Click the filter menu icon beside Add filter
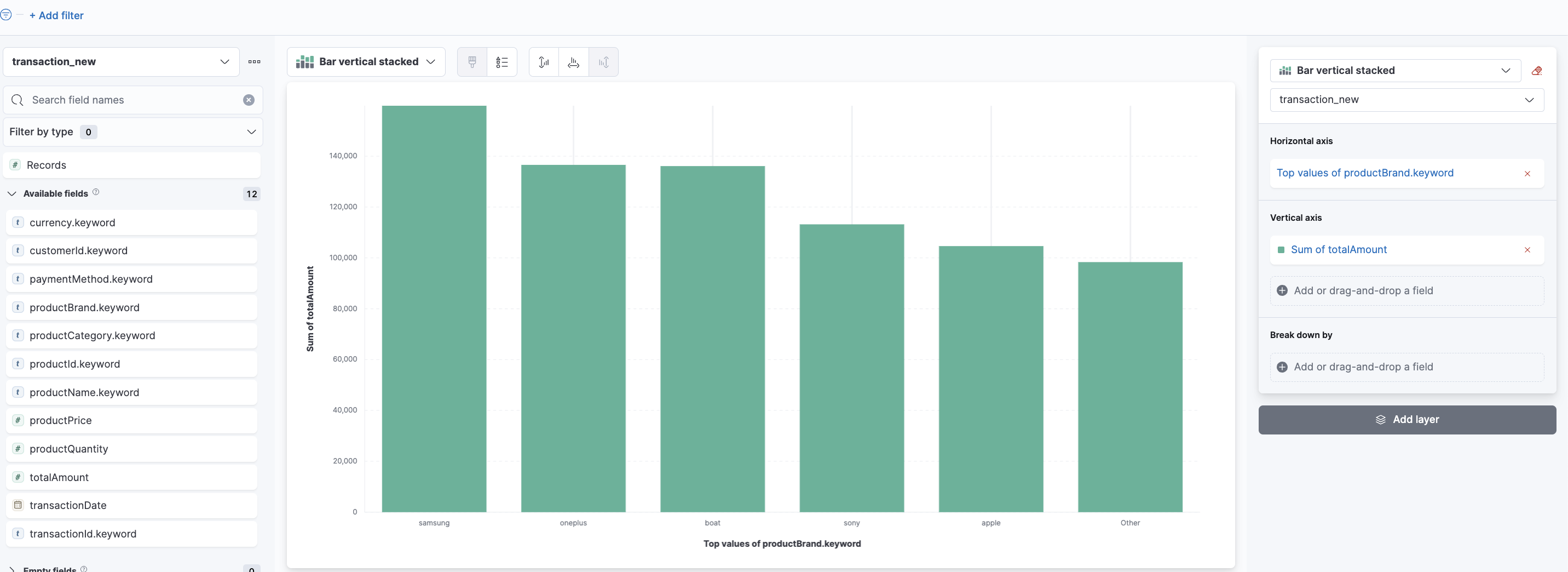Screen dimensions: 1568x572 6,15
